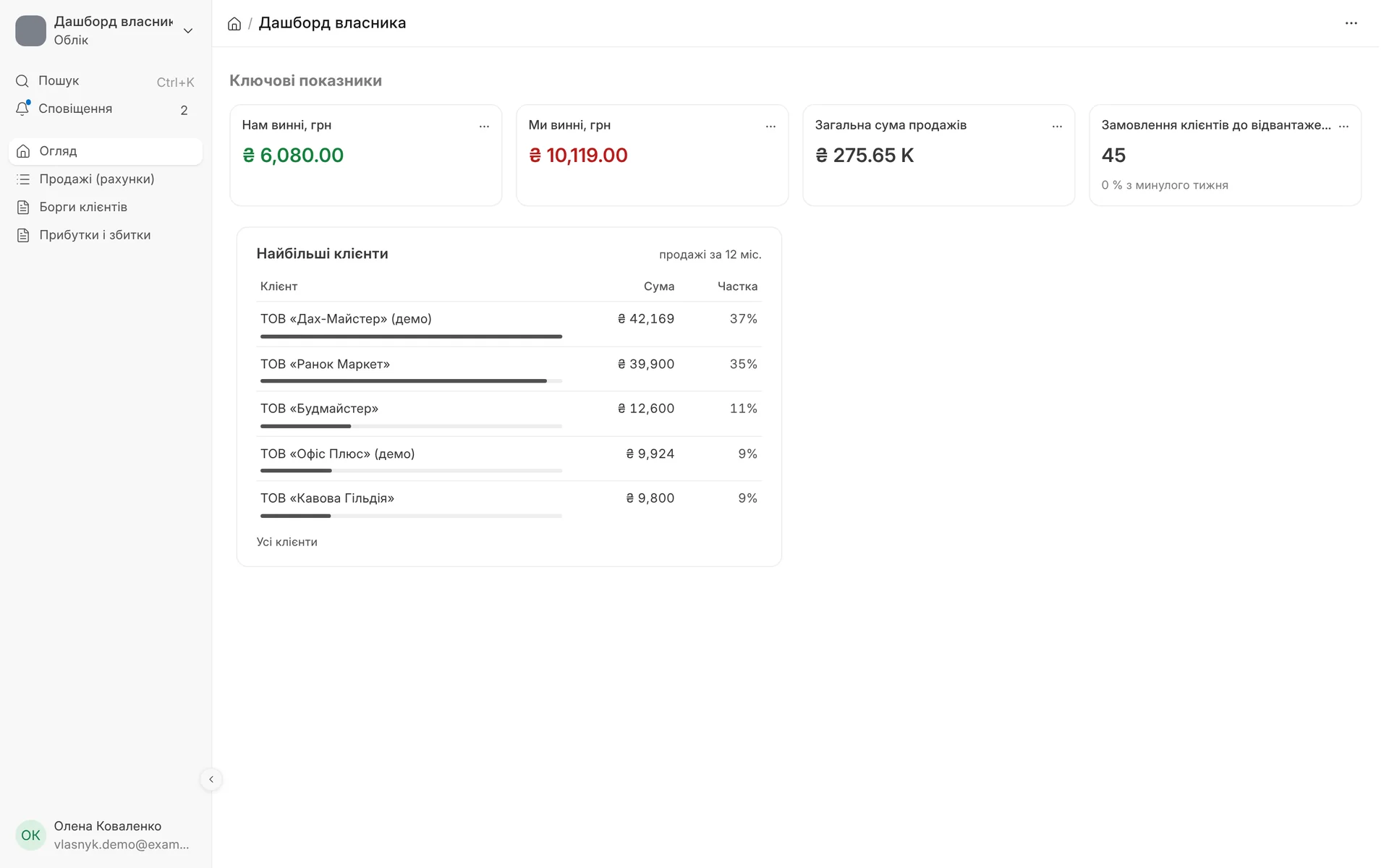Click Дашборд власника breadcrumb title
The height and width of the screenshot is (868, 1389).
(332, 23)
